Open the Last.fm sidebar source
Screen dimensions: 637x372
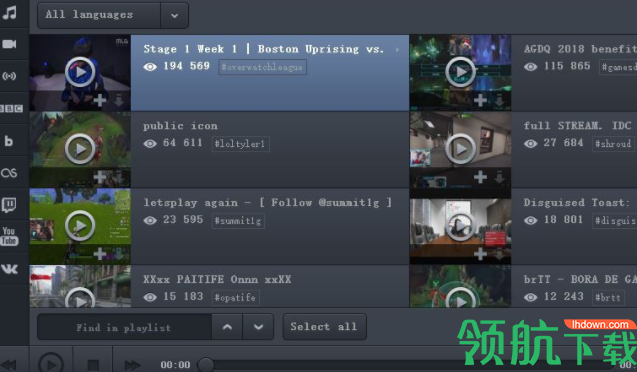[9, 173]
